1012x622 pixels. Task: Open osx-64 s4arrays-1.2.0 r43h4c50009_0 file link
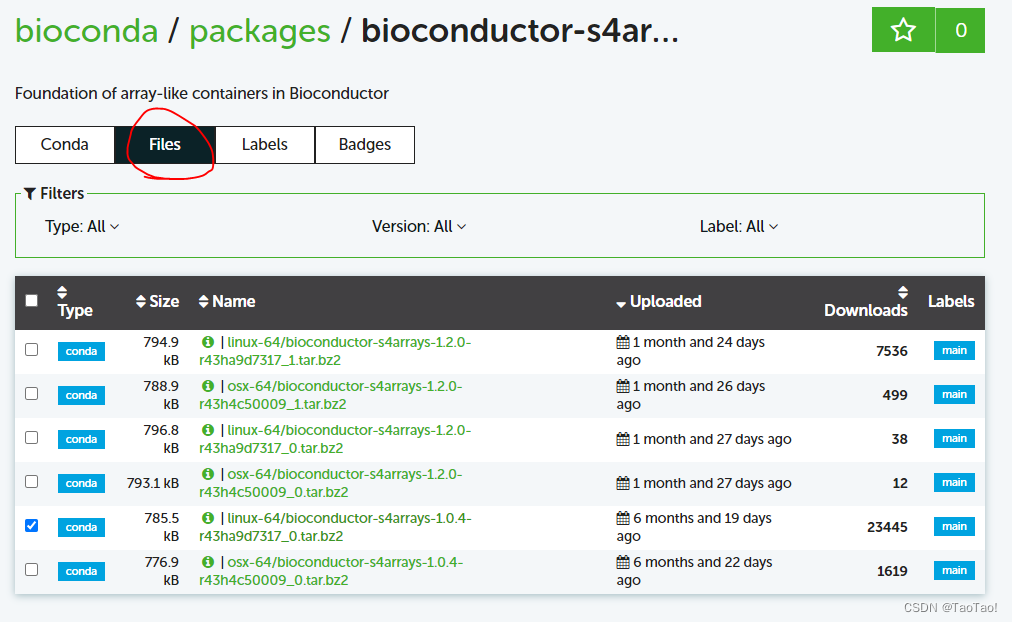coord(330,483)
